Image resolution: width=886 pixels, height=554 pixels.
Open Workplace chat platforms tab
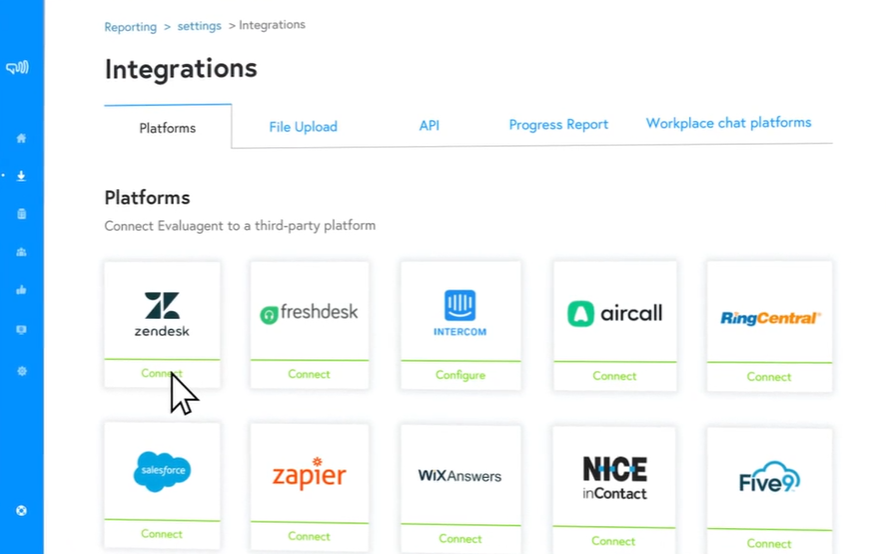(728, 123)
